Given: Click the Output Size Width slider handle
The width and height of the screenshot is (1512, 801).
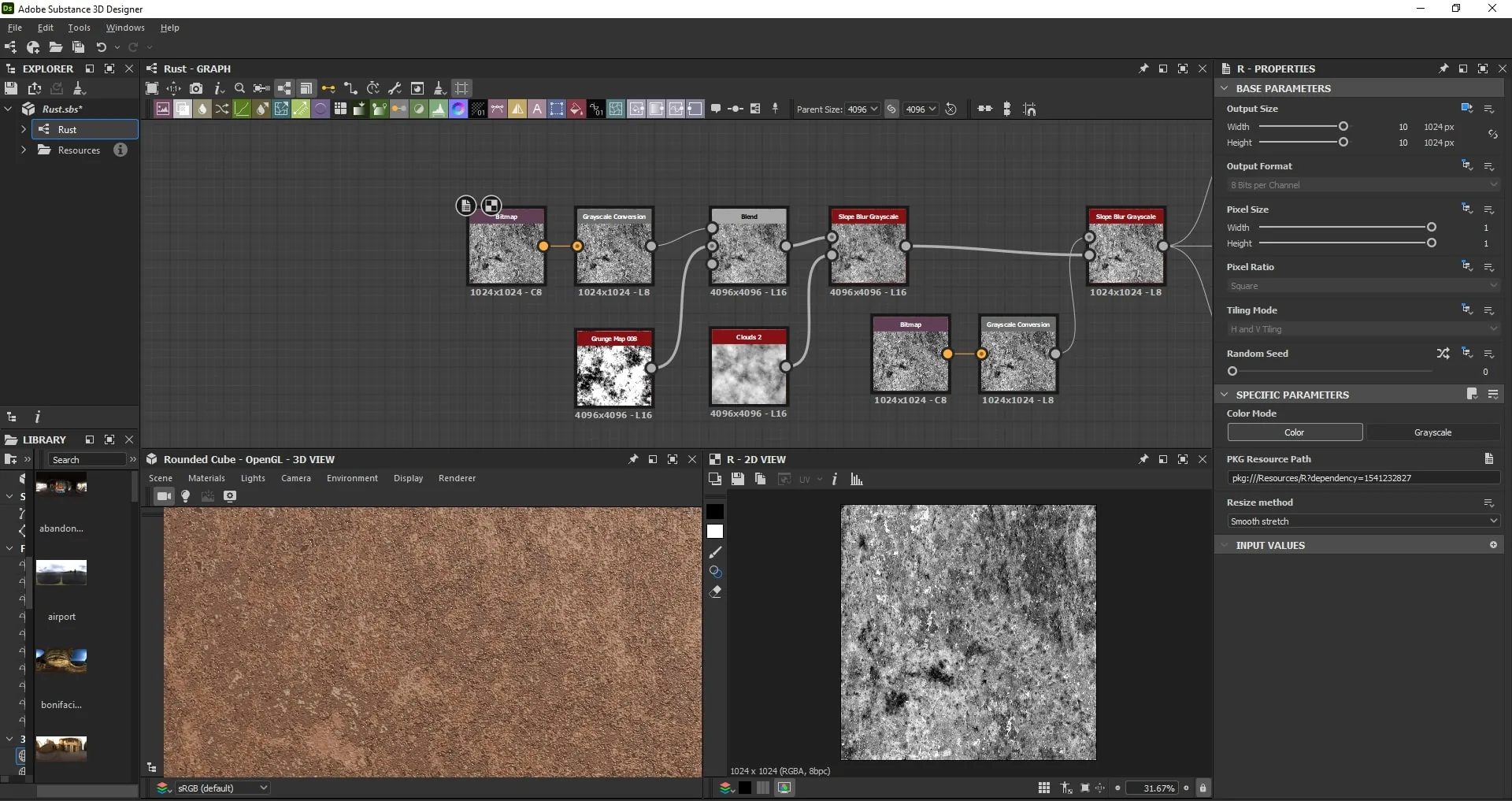Looking at the screenshot, I should (x=1343, y=127).
